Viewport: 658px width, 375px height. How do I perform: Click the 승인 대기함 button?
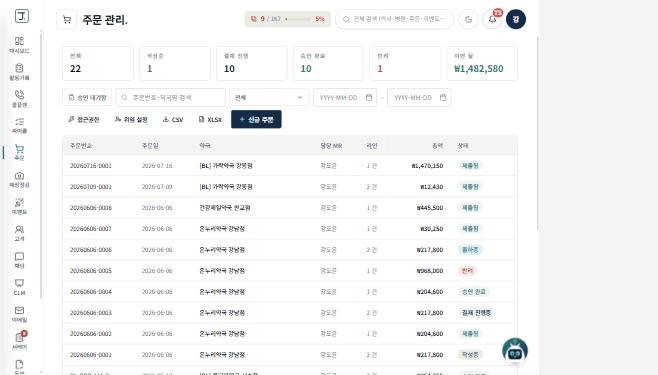coord(87,97)
